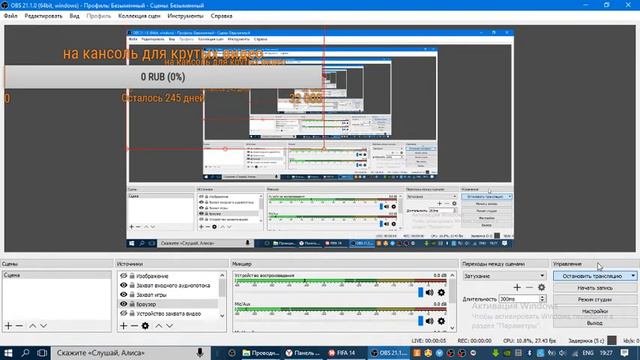Open the Справка menu

[x=222, y=16]
